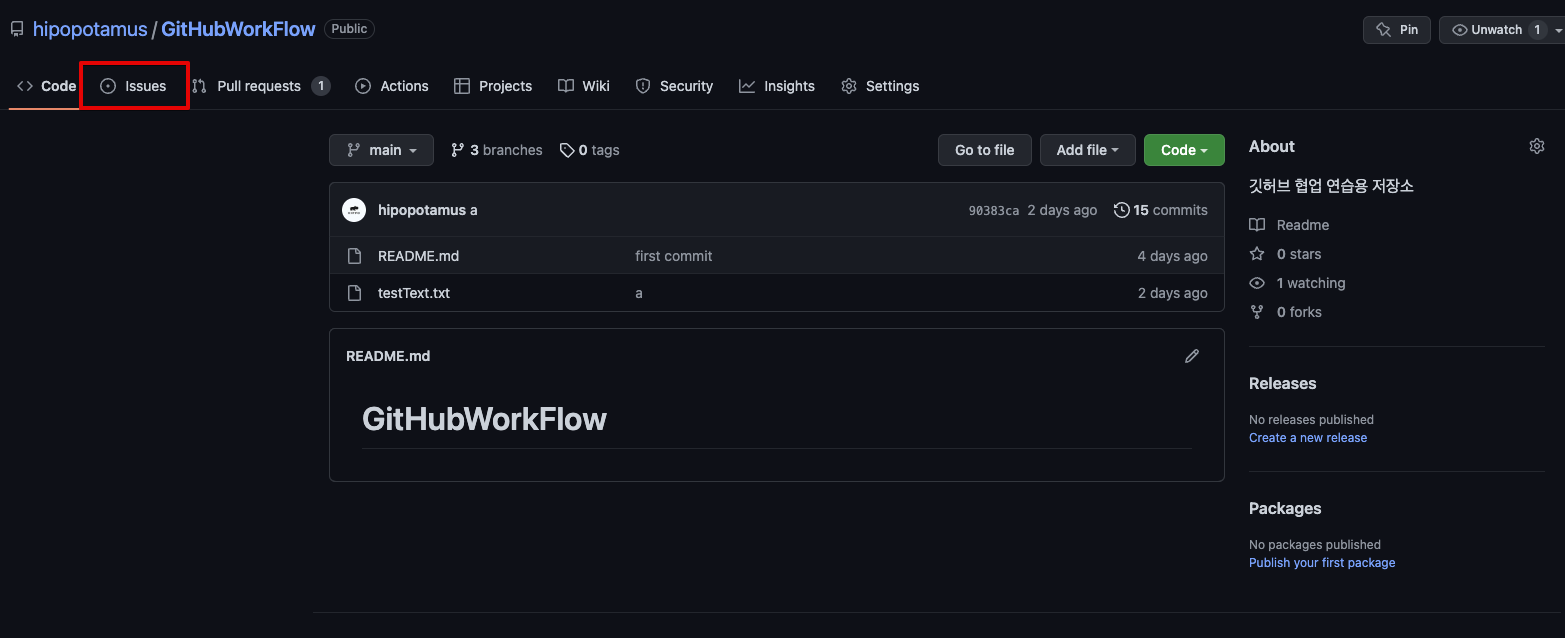The height and width of the screenshot is (638, 1565).
Task: Switch to the Code tab
Action: point(46,86)
